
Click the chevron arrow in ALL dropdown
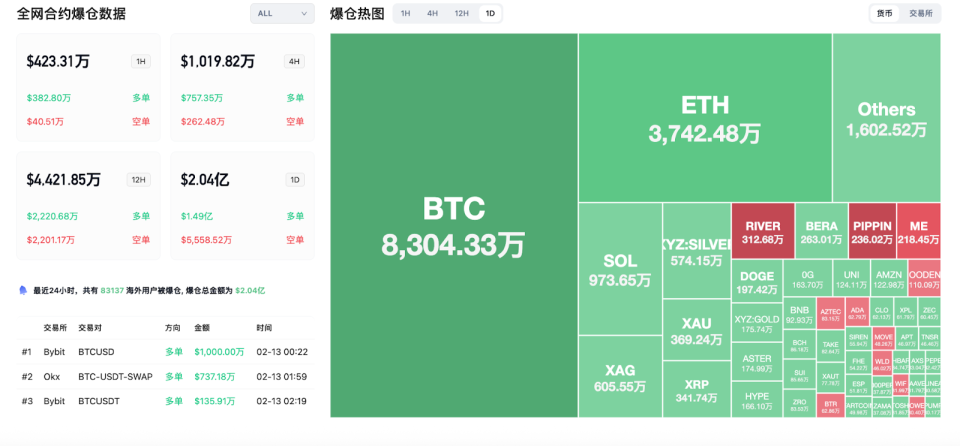304,13
